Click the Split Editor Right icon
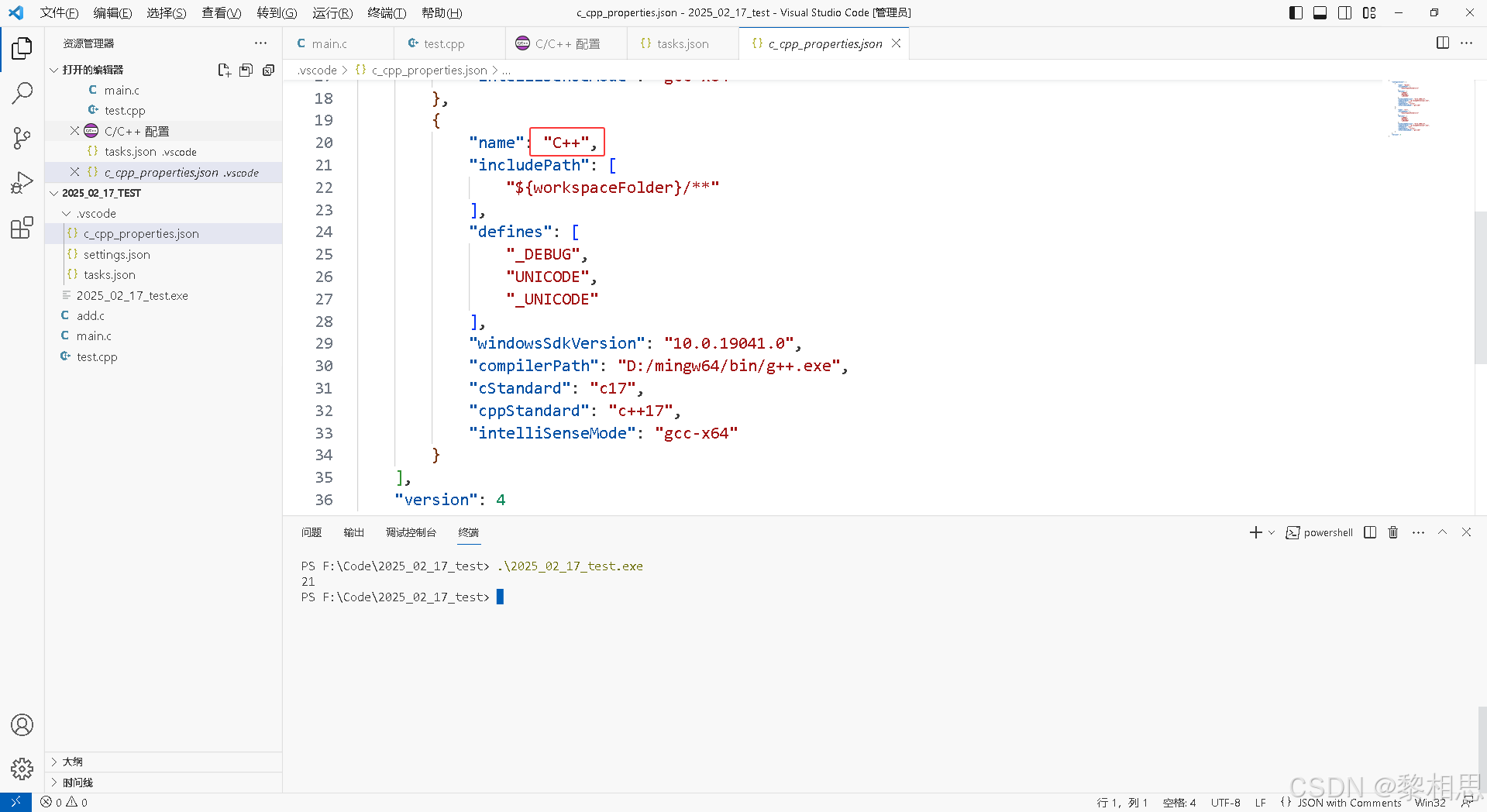 click(1443, 43)
